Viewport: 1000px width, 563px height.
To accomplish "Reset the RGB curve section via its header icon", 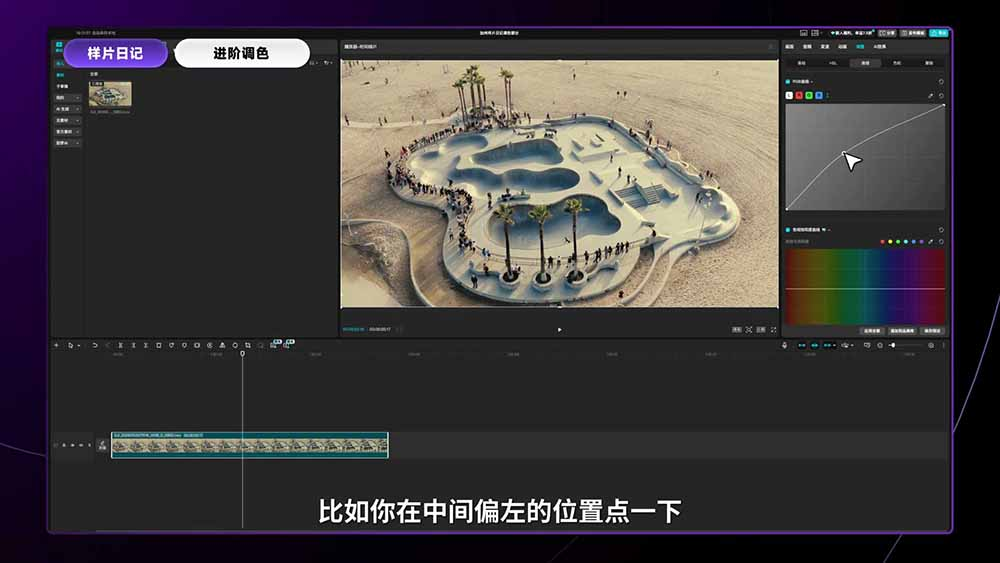I will tap(941, 82).
